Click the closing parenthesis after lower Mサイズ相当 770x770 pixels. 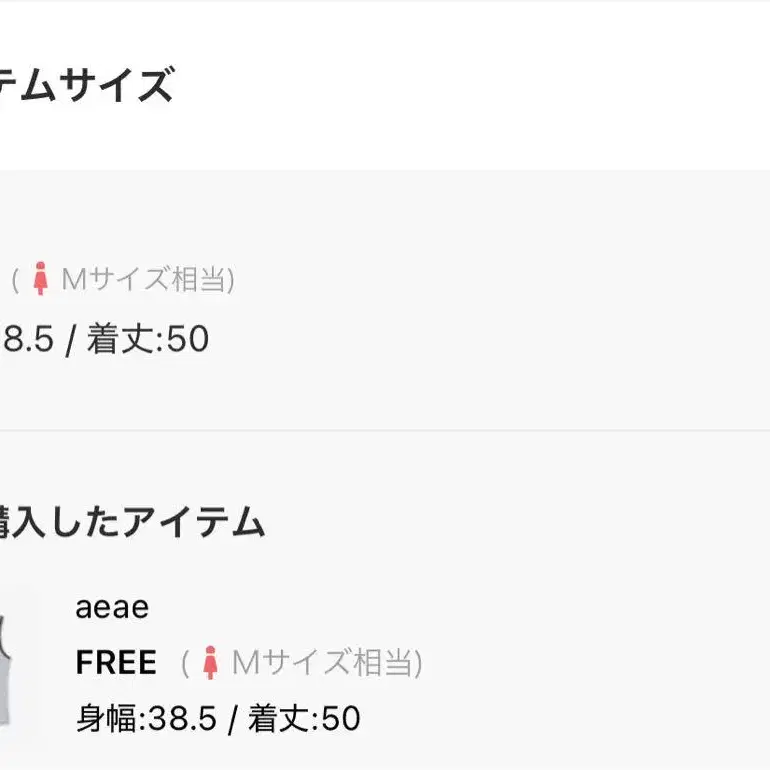point(418,663)
